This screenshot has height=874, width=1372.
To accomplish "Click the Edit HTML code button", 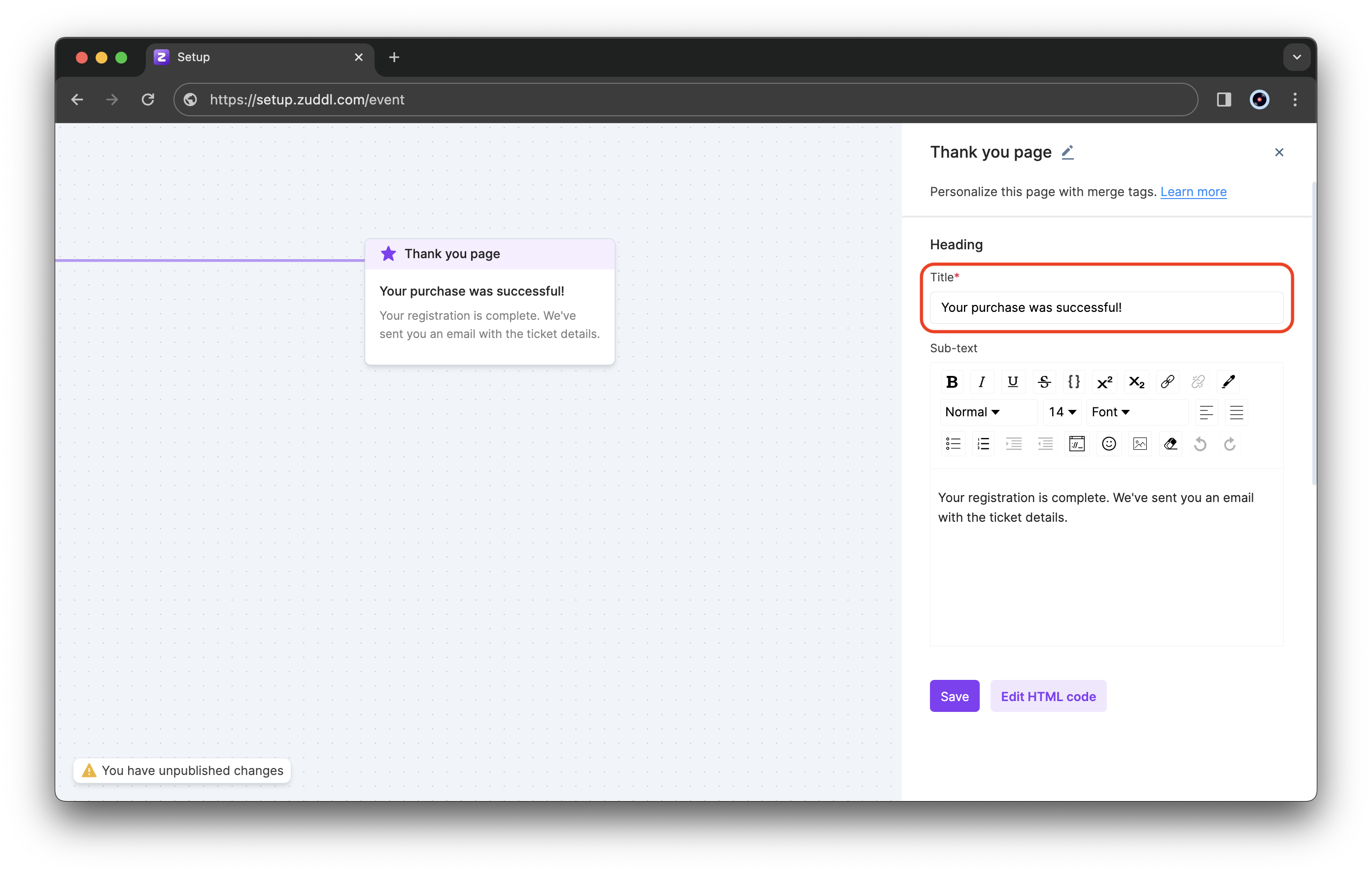I will (x=1048, y=696).
